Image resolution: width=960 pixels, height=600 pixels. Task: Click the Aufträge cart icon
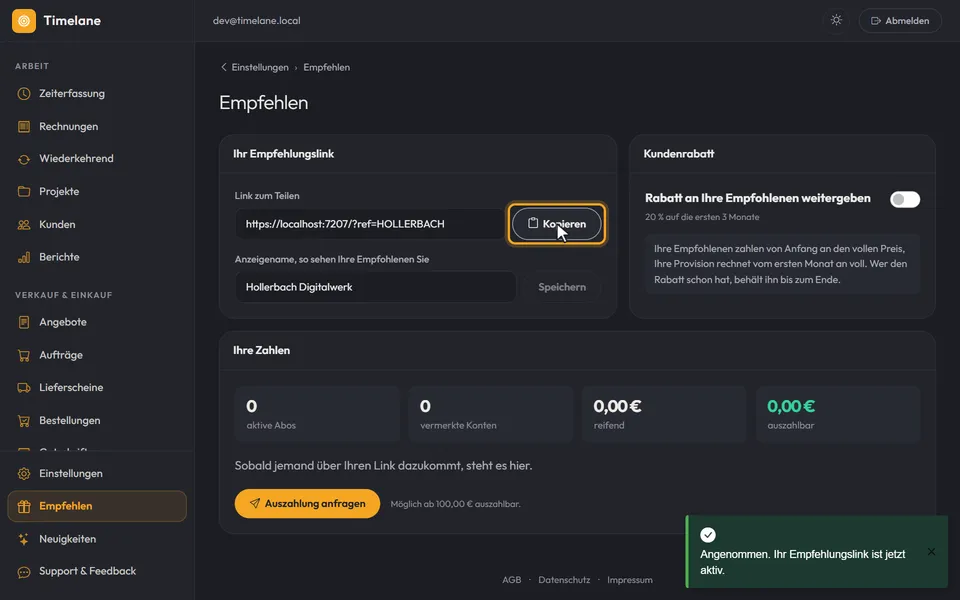coord(24,355)
